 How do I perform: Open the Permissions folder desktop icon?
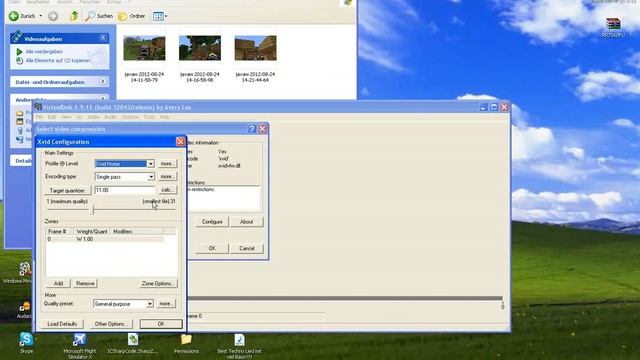(x=186, y=339)
